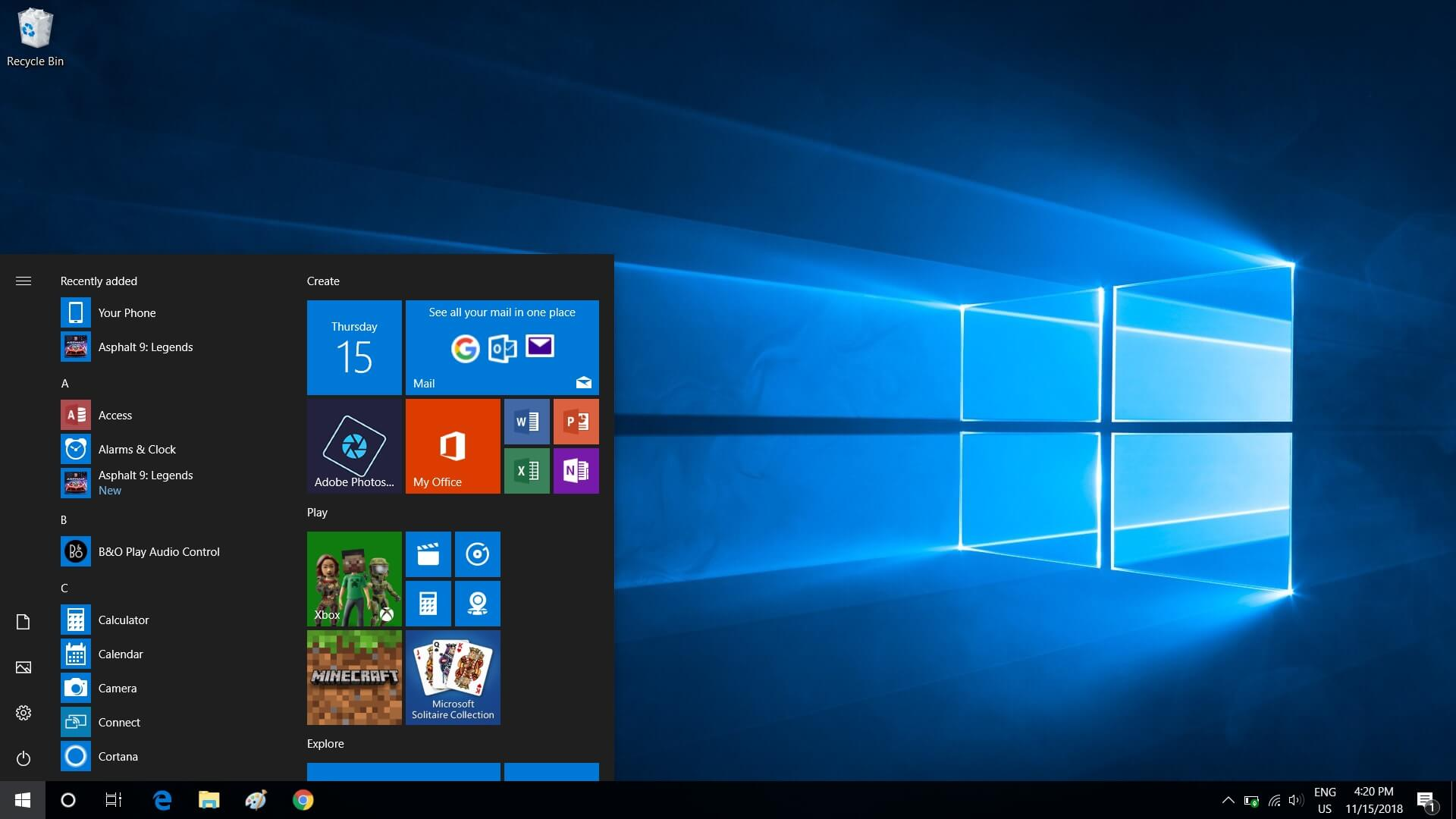
Task: Open the Movies & TV tile
Action: coord(428,554)
